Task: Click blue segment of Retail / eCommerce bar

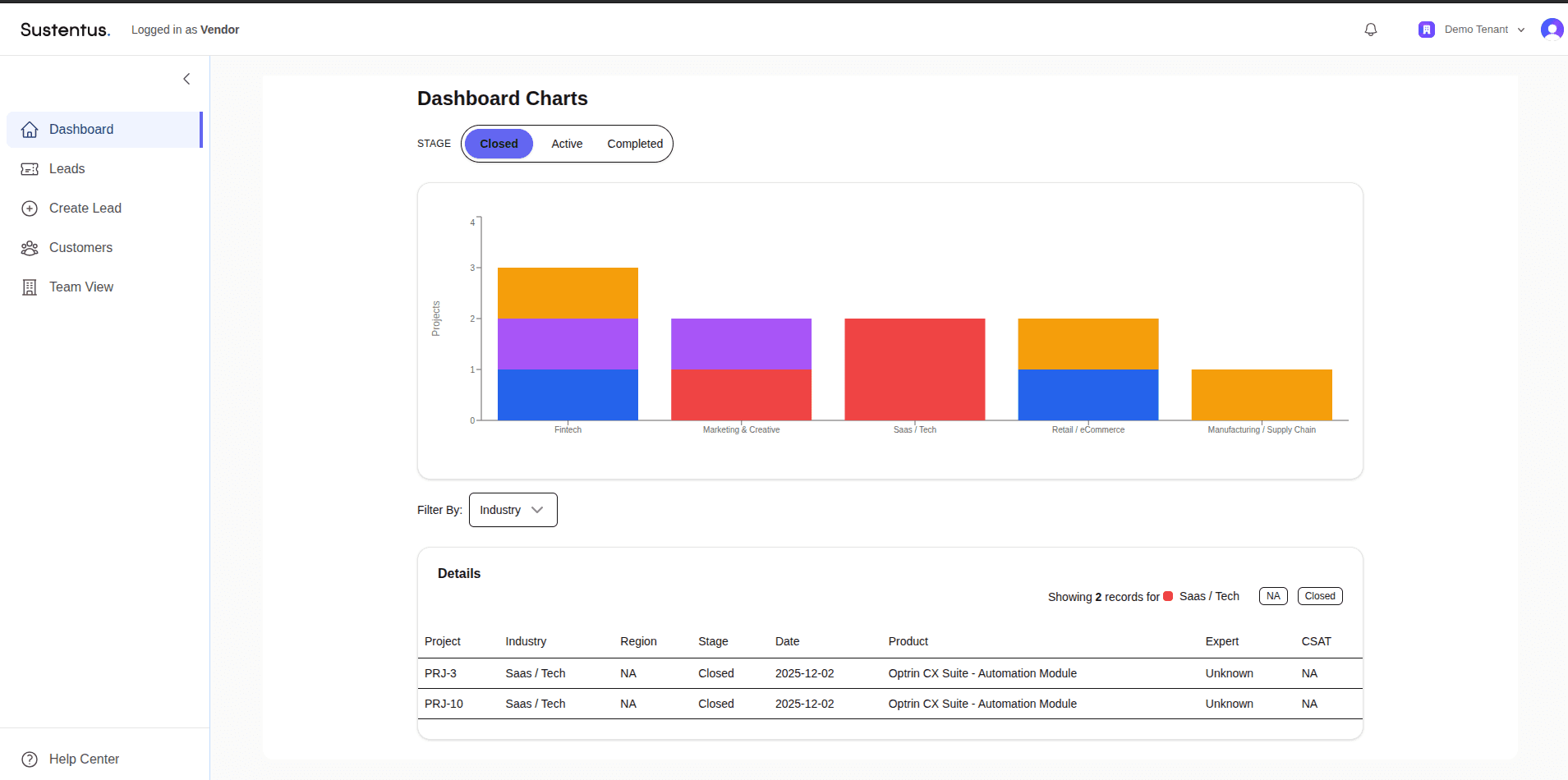Action: point(1088,395)
